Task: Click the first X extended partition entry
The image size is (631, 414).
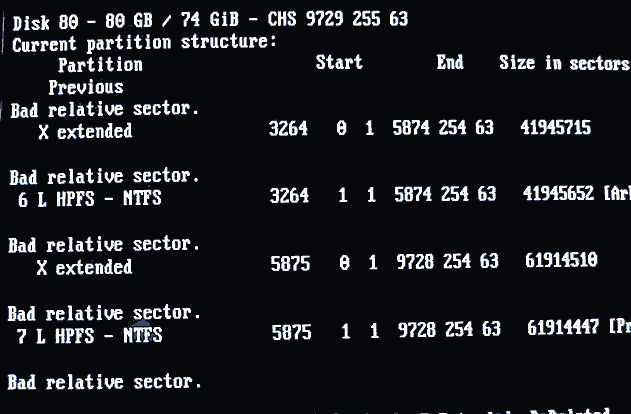Action: tap(85, 131)
